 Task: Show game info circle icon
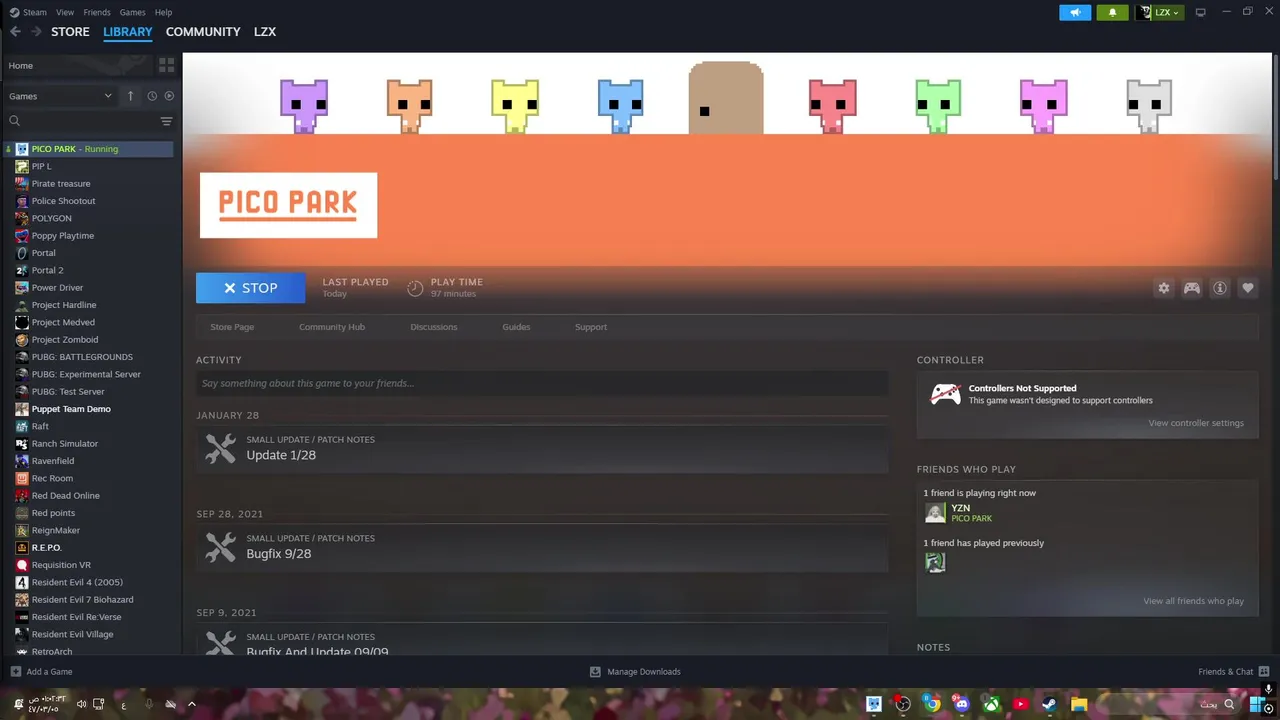[1220, 288]
